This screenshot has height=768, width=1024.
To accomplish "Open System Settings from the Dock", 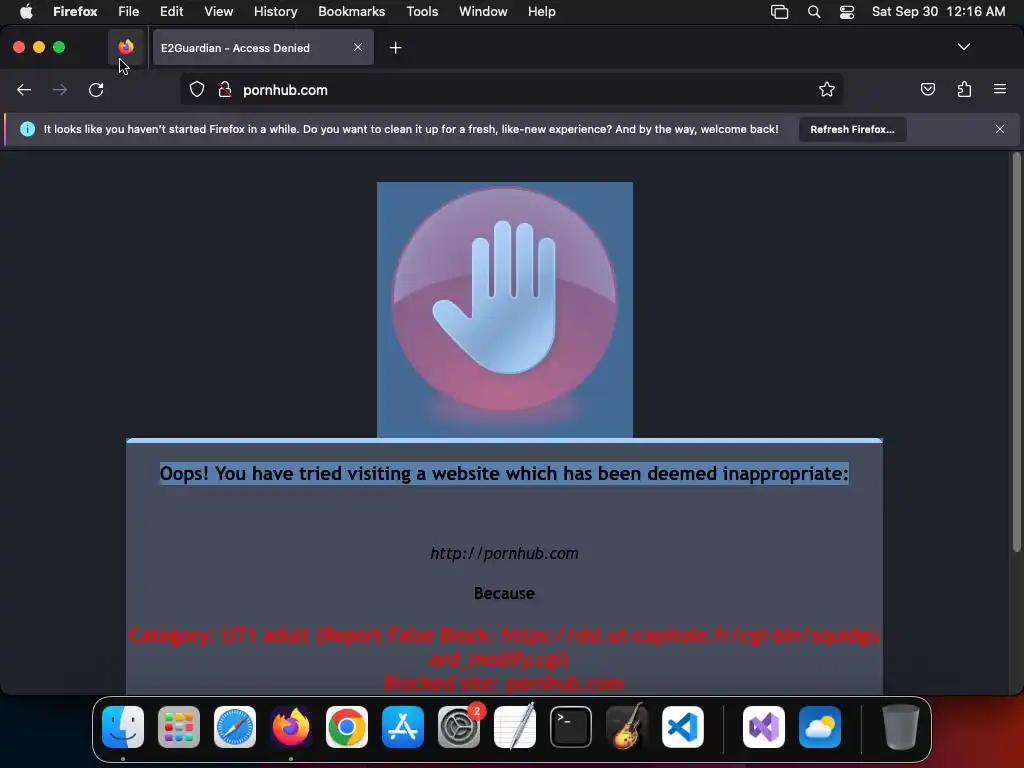I will pyautogui.click(x=459, y=727).
